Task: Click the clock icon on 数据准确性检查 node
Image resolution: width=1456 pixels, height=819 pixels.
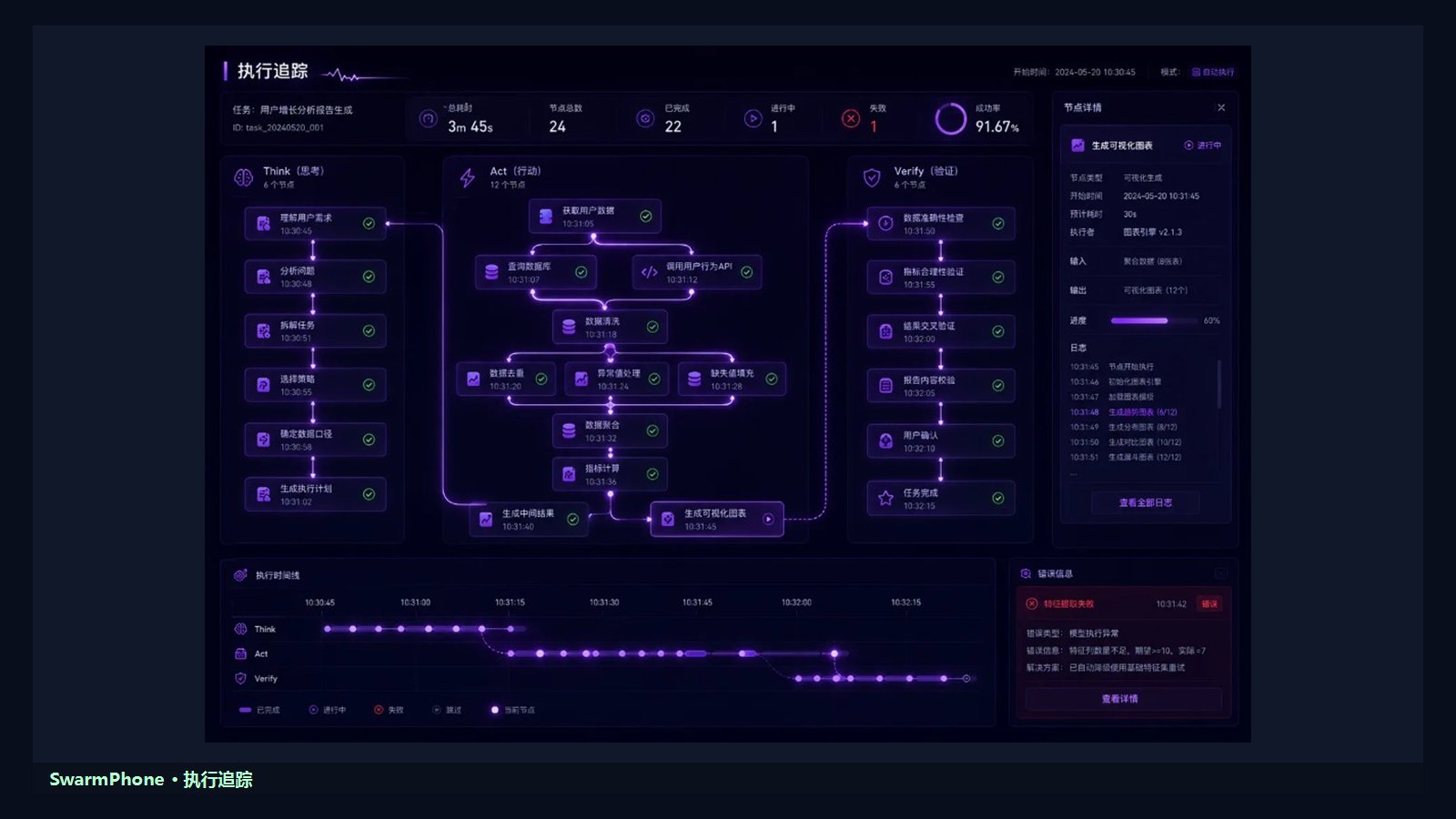Action: click(x=885, y=223)
